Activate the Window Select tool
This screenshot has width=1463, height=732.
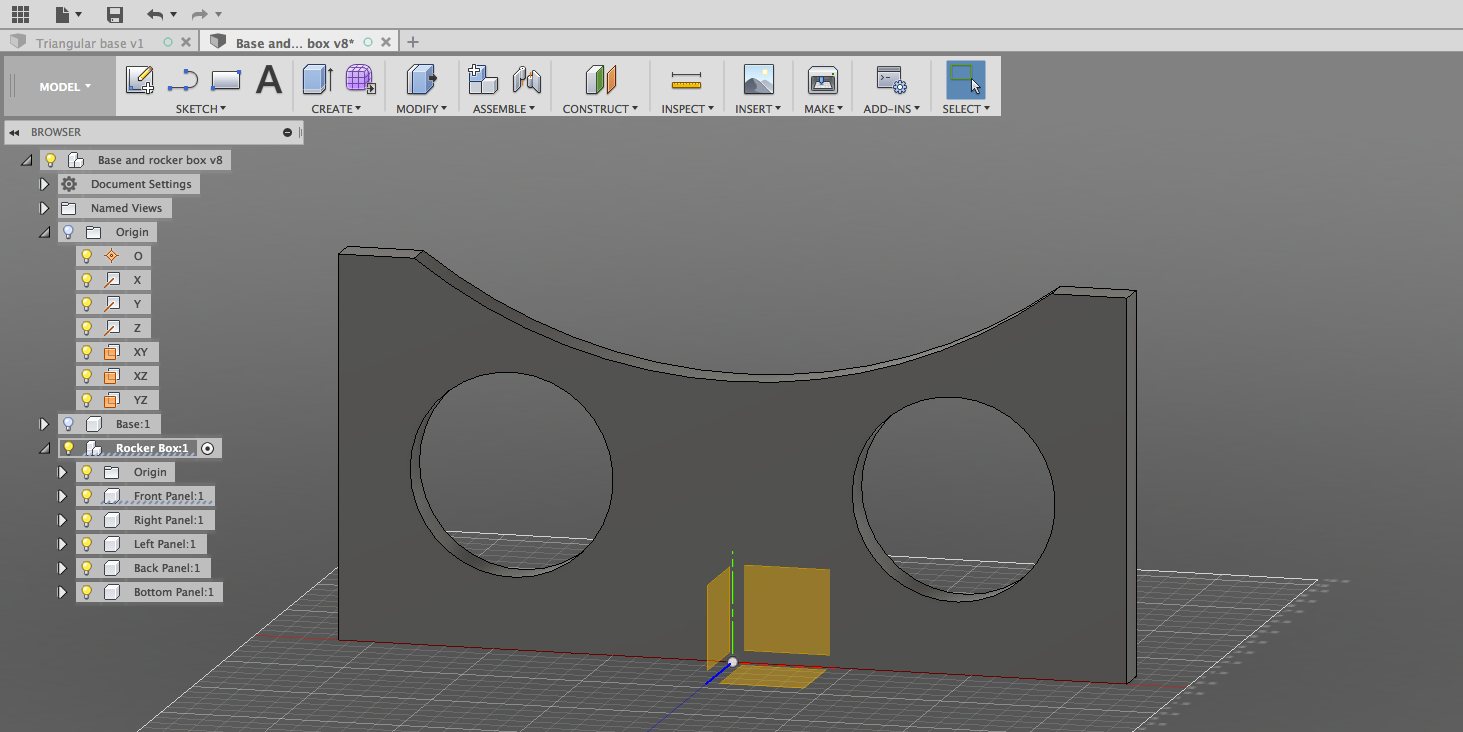coord(965,80)
